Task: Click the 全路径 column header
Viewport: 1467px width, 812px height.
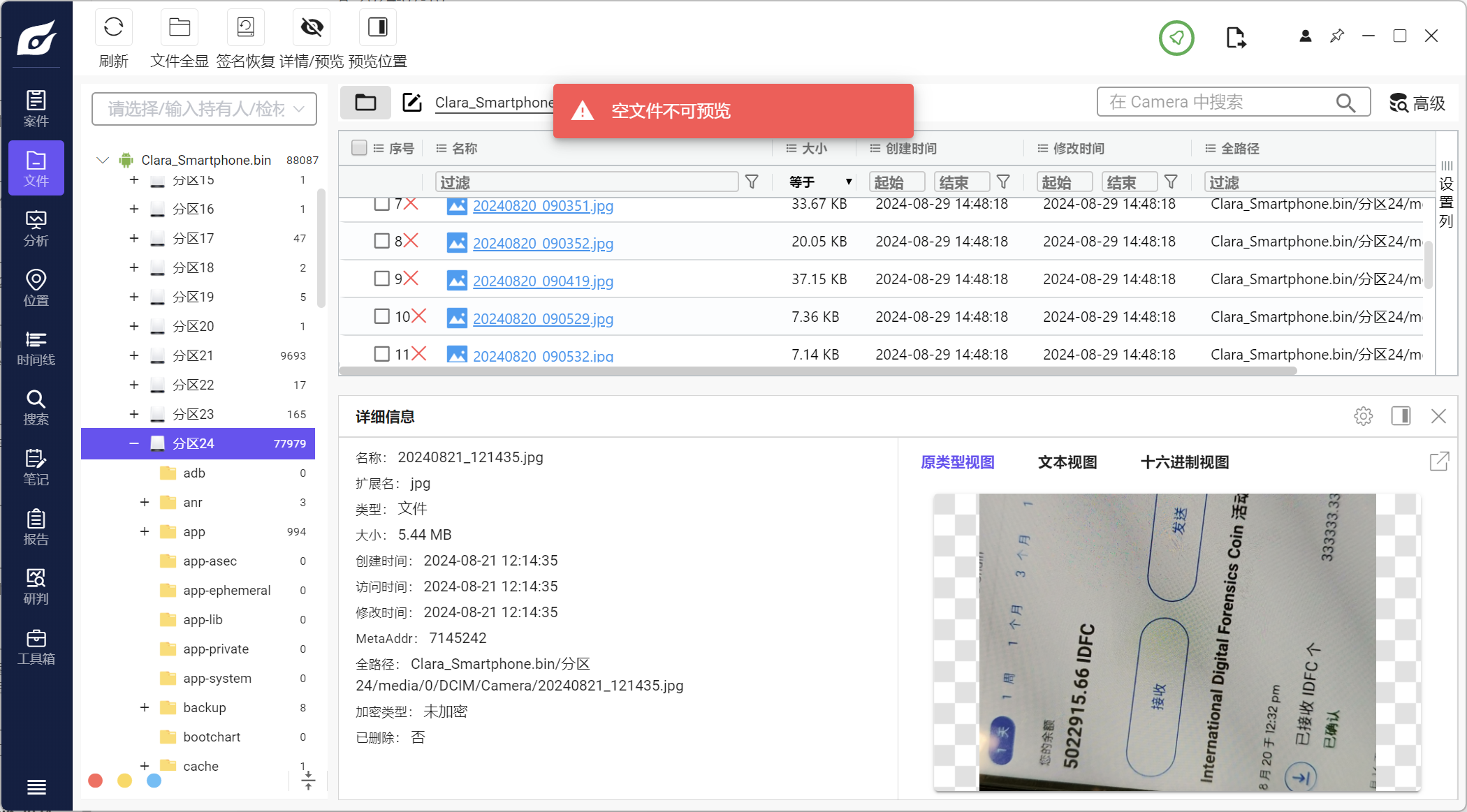Action: click(x=1240, y=148)
